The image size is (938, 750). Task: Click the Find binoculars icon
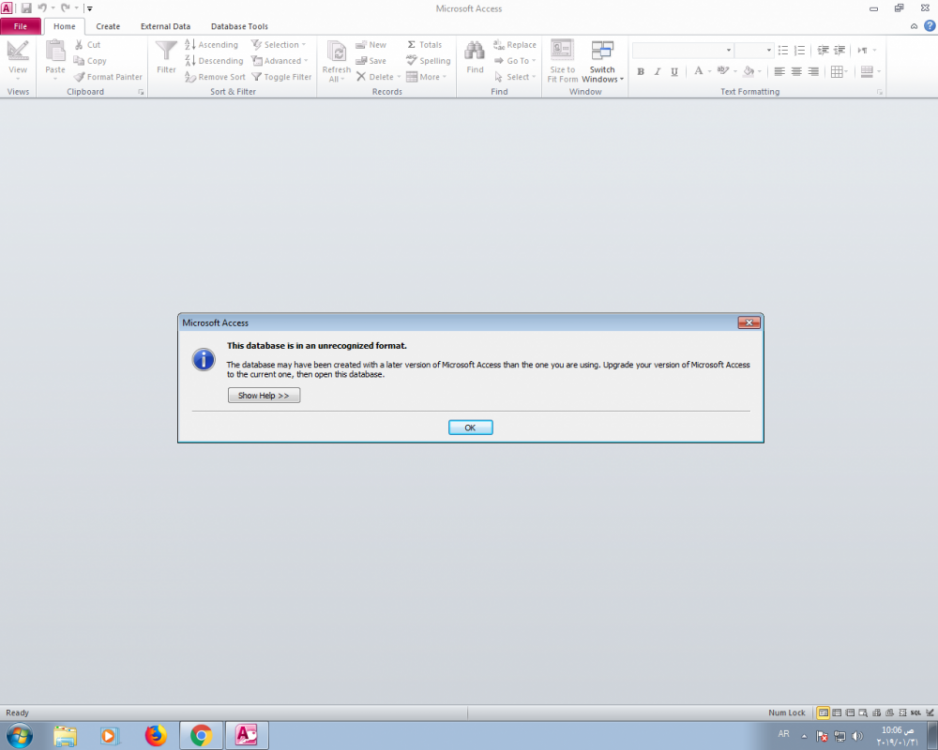pos(474,51)
